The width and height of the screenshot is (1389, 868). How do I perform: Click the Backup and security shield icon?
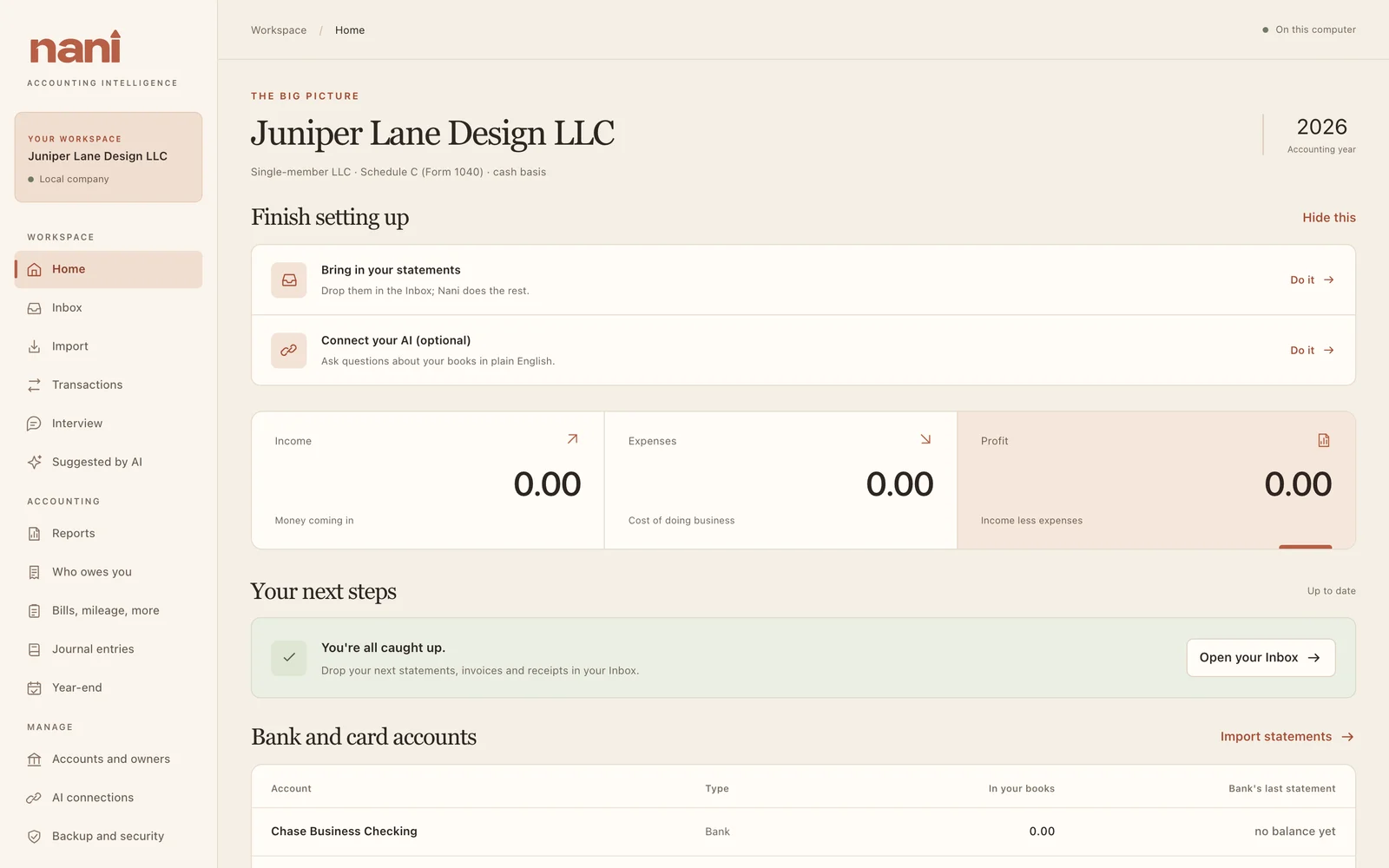[x=34, y=837]
